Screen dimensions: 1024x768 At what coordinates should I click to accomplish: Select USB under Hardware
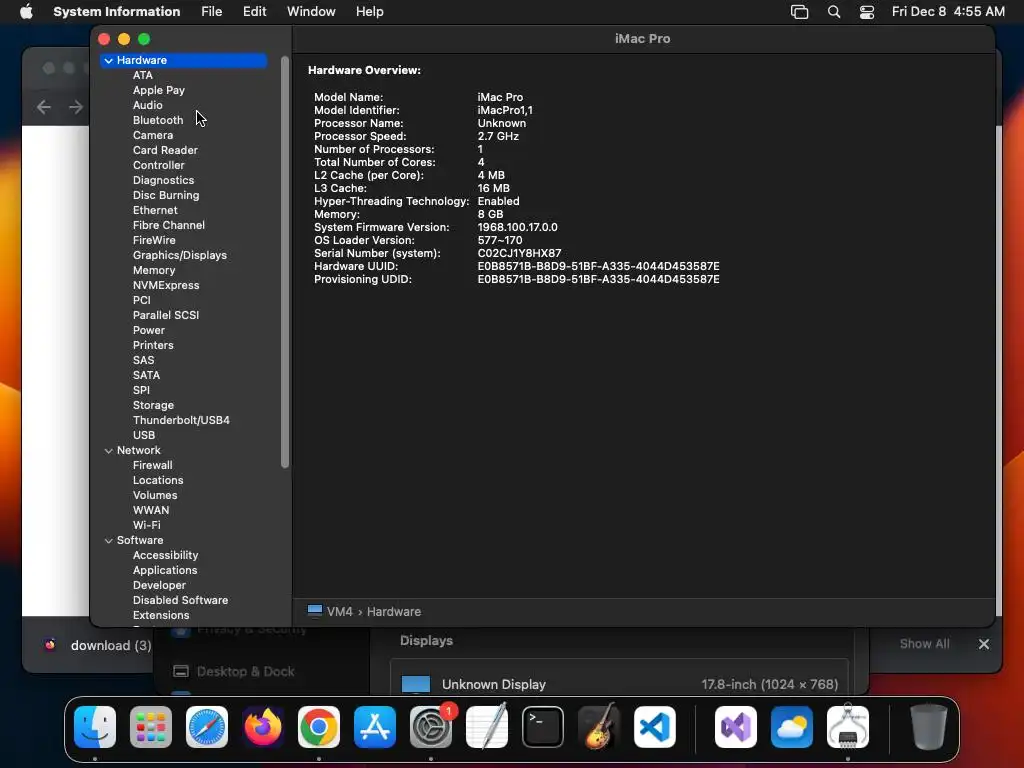[144, 436]
